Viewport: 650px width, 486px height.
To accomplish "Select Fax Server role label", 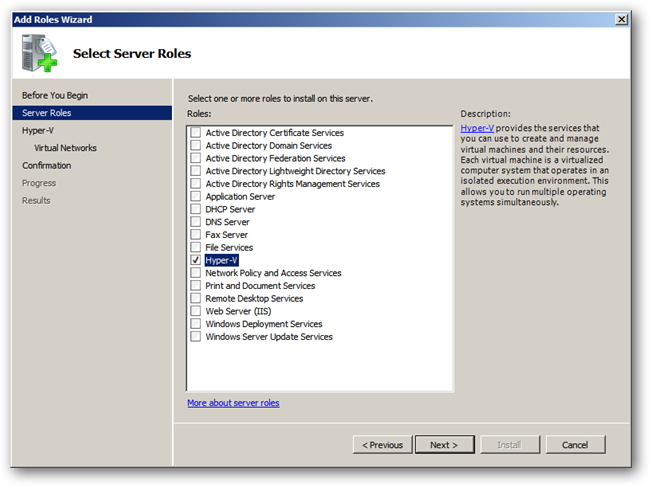I will click(x=226, y=235).
